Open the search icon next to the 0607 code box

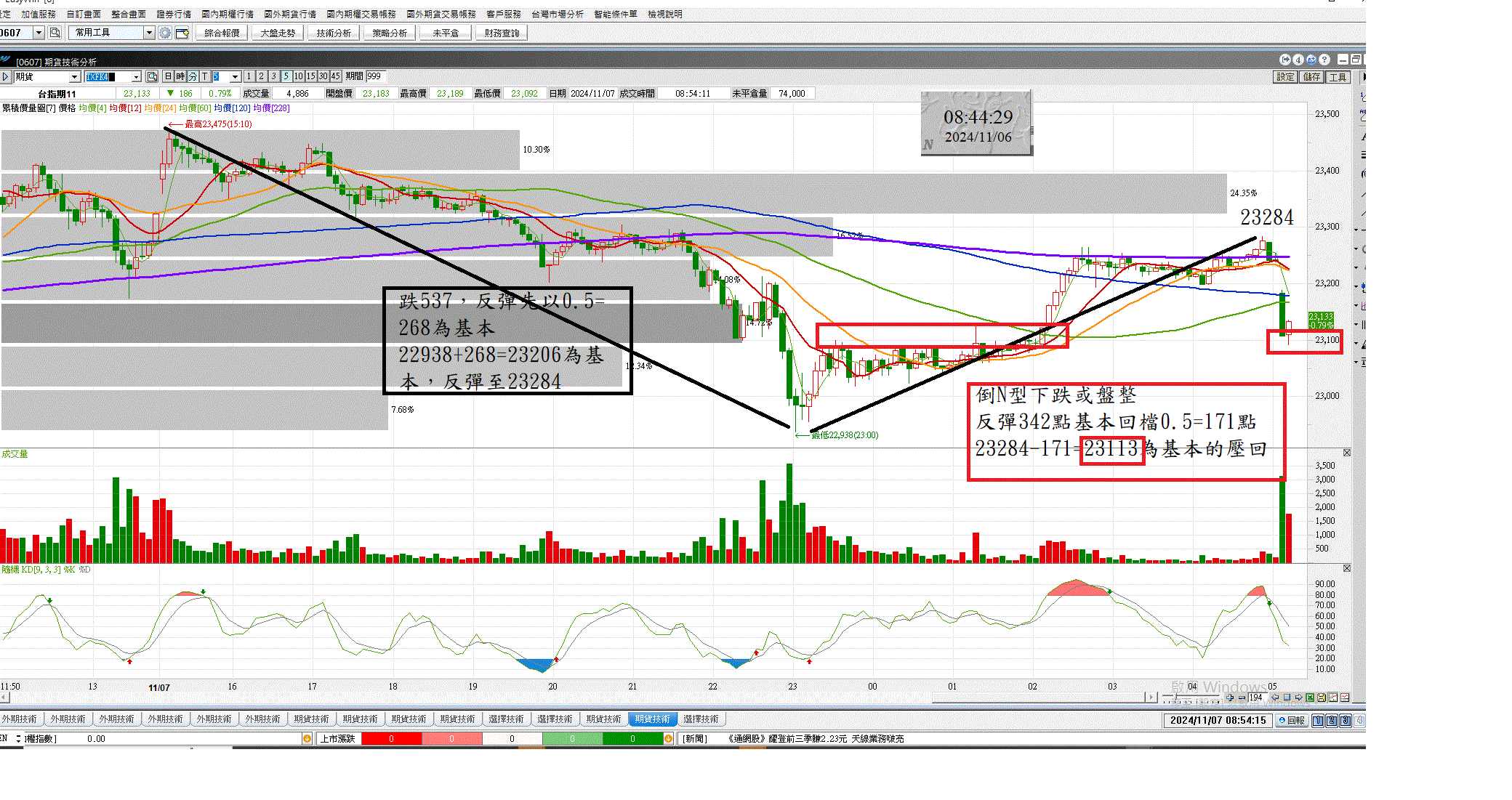55,33
